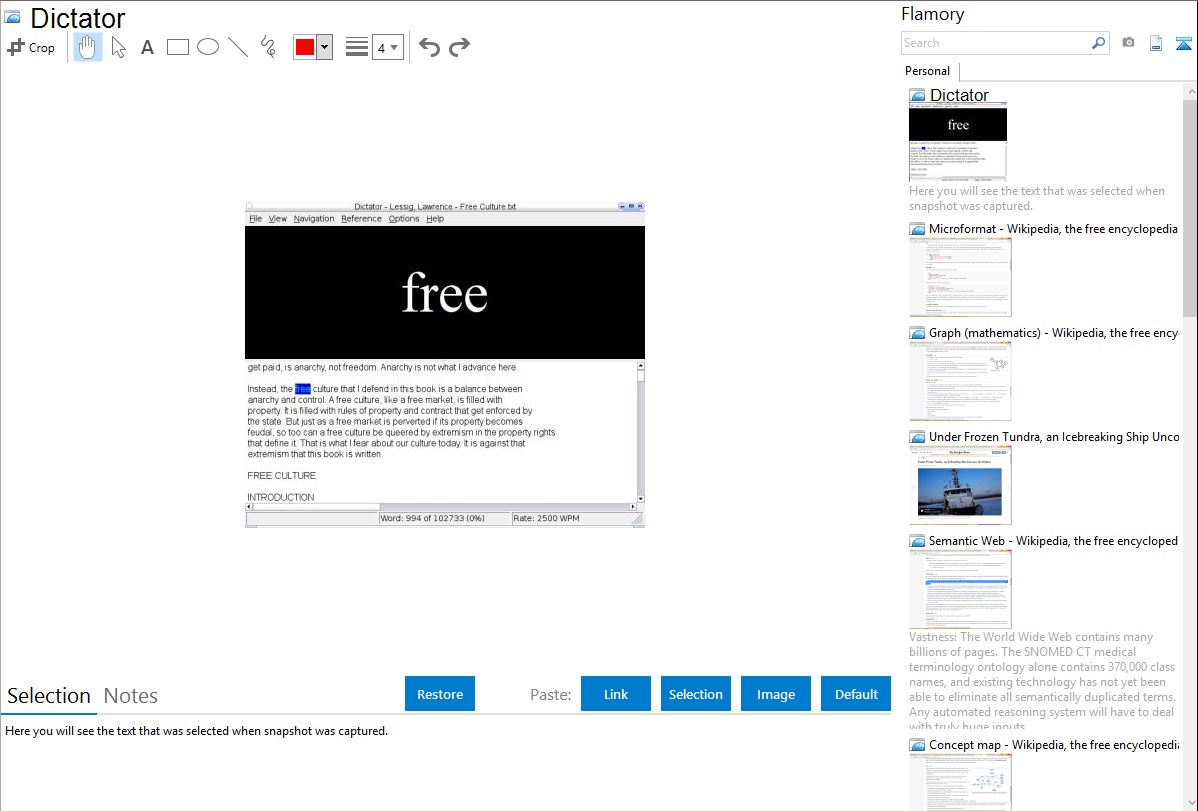The image size is (1198, 811).
Task: Open File menu in Dictator snapshot
Action: point(255,219)
